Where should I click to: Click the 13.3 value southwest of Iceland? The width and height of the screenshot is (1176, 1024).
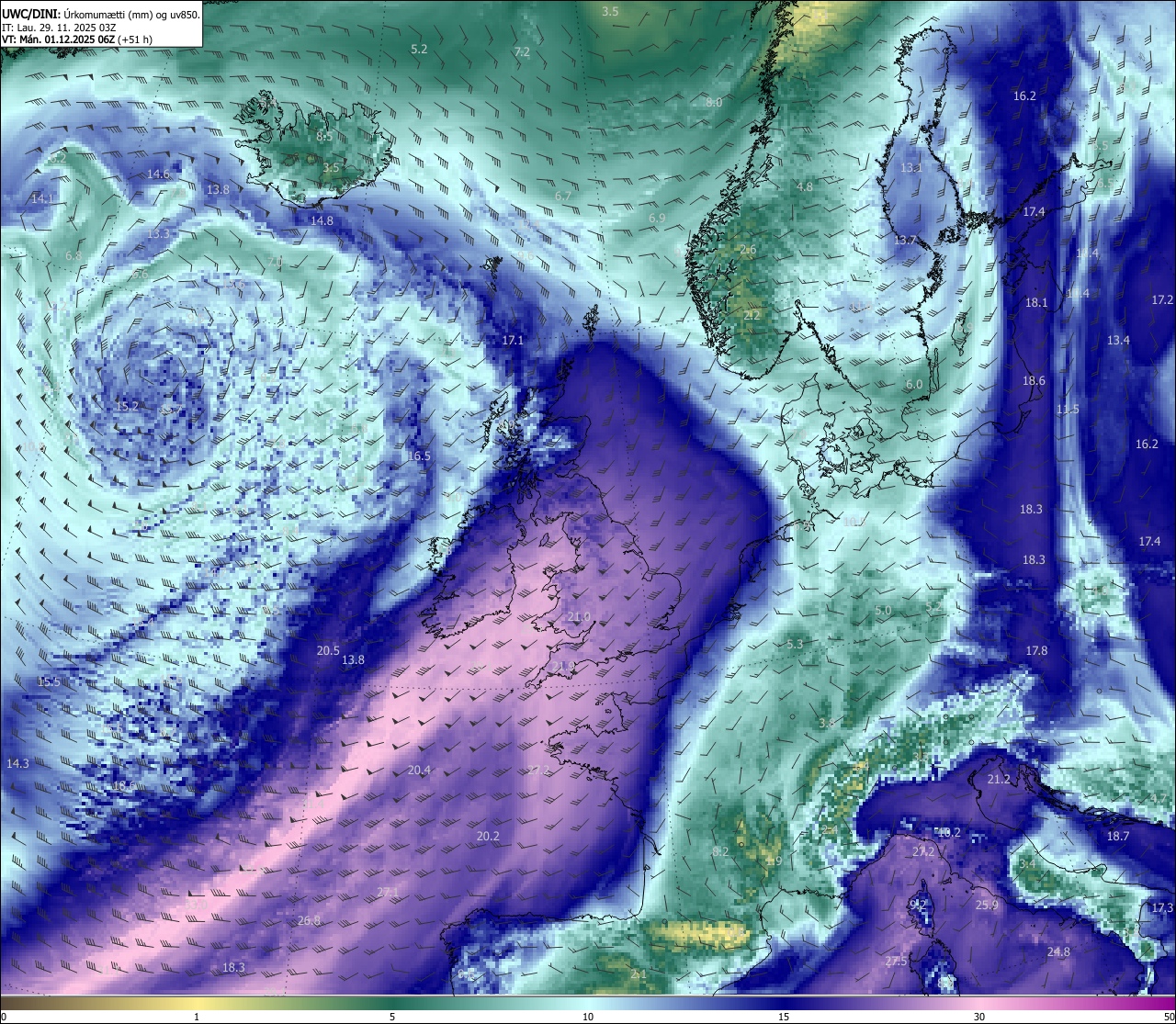click(x=158, y=234)
